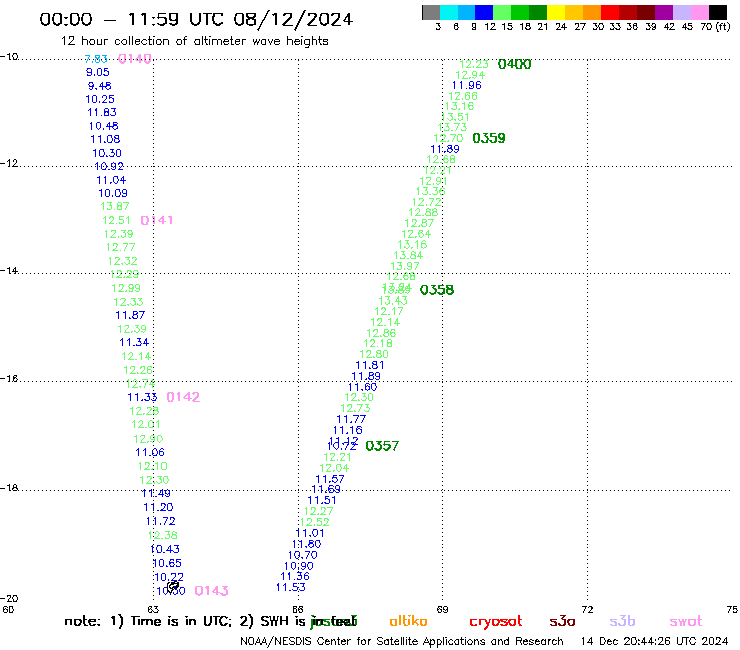
Task: Click the wave height value '11.83'
Action: (x=102, y=112)
